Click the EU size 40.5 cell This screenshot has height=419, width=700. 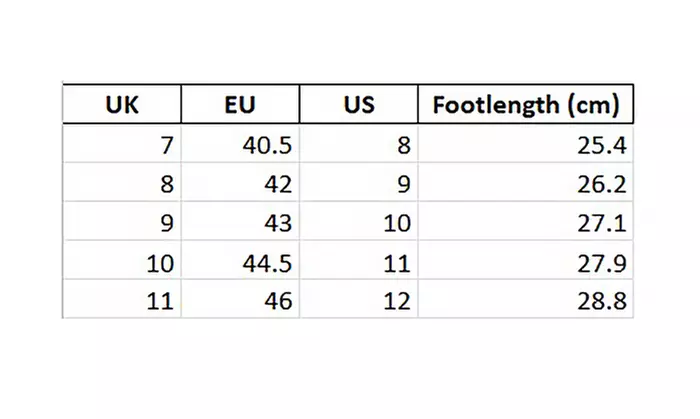coord(267,146)
